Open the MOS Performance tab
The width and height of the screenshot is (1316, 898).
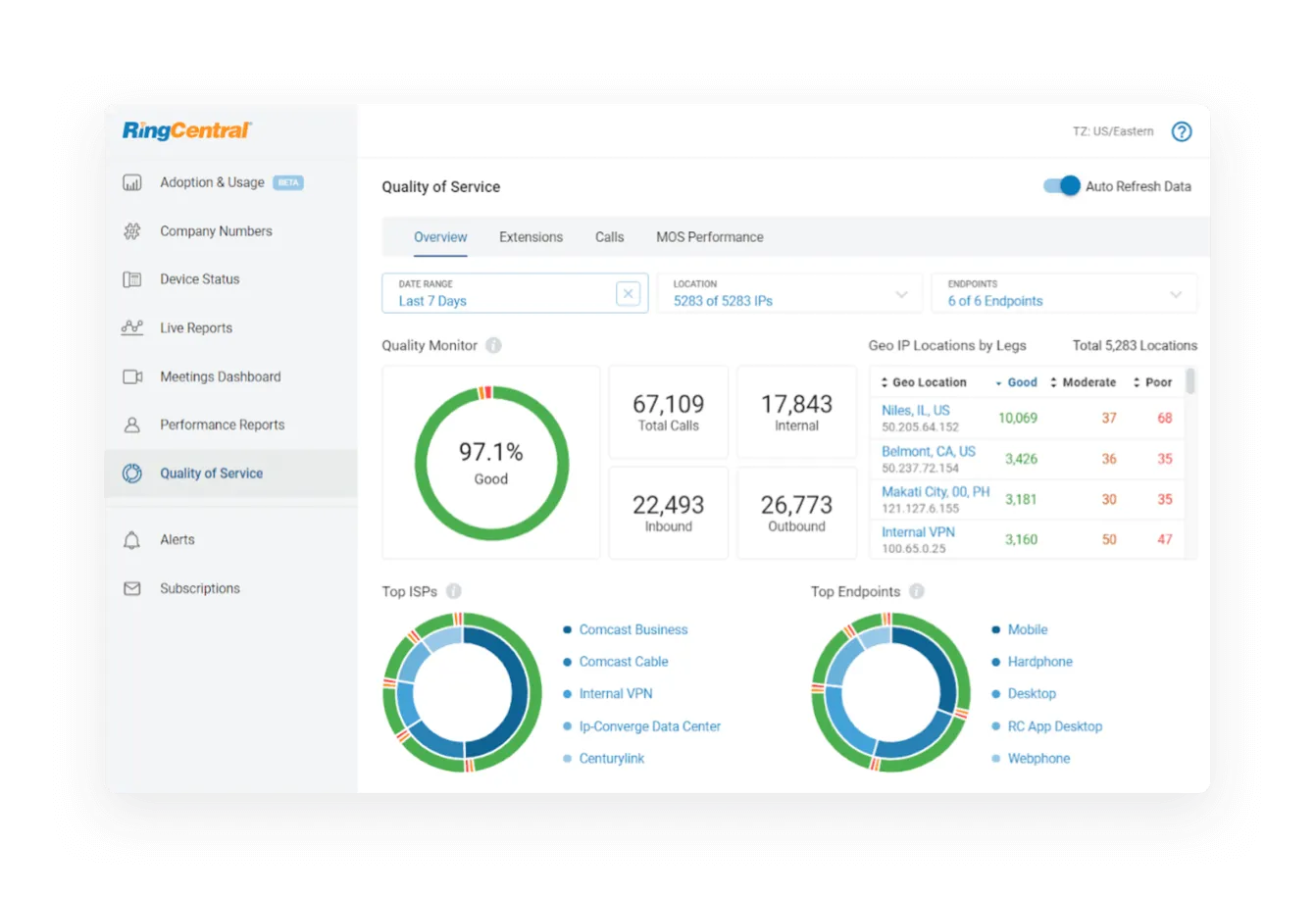pyautogui.click(x=709, y=237)
